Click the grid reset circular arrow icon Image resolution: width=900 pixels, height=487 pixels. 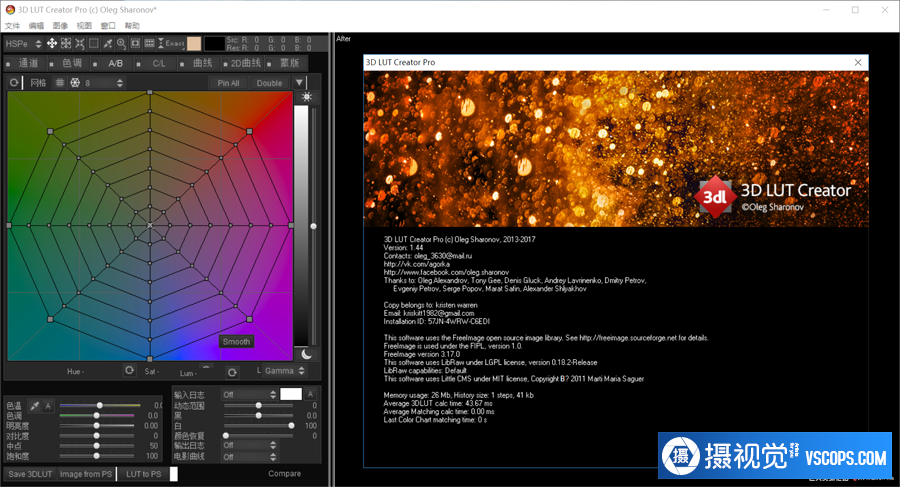pos(14,83)
